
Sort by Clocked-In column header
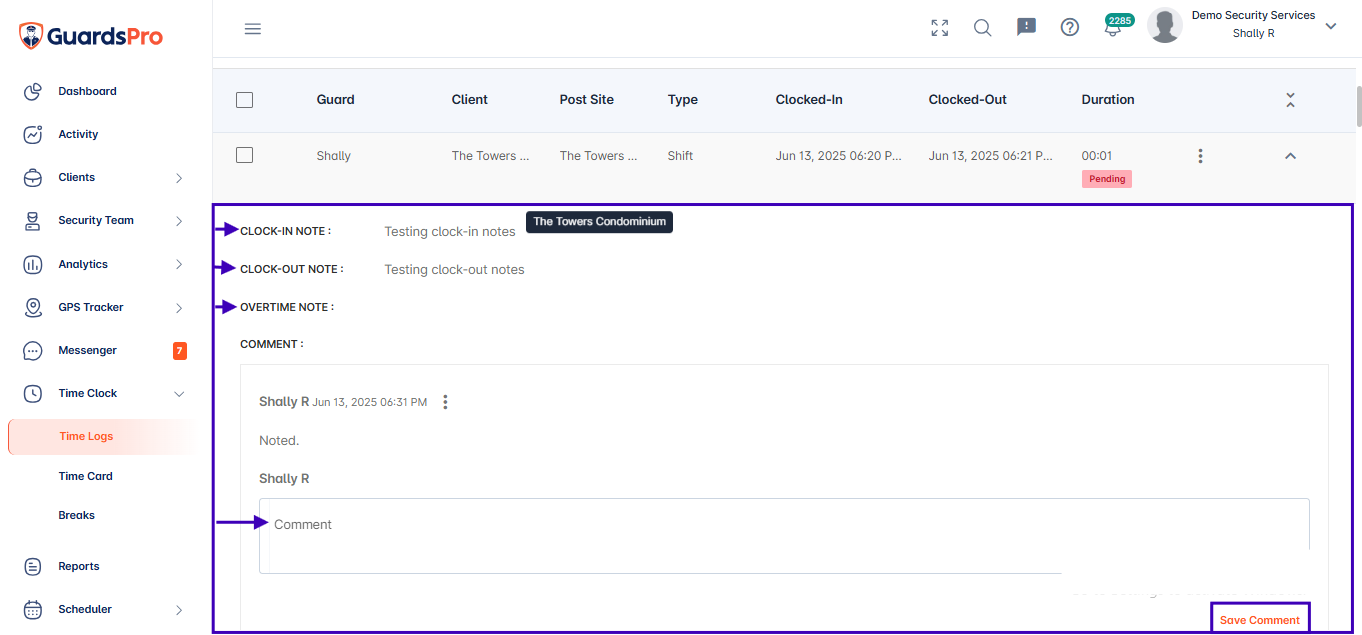809,100
